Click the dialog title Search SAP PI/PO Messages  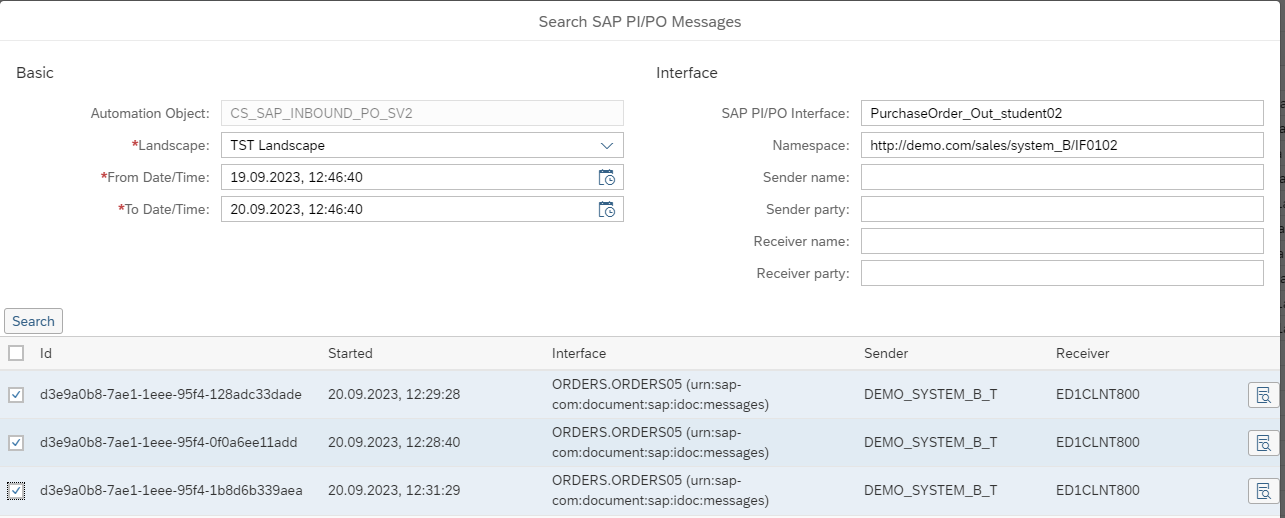coord(640,21)
